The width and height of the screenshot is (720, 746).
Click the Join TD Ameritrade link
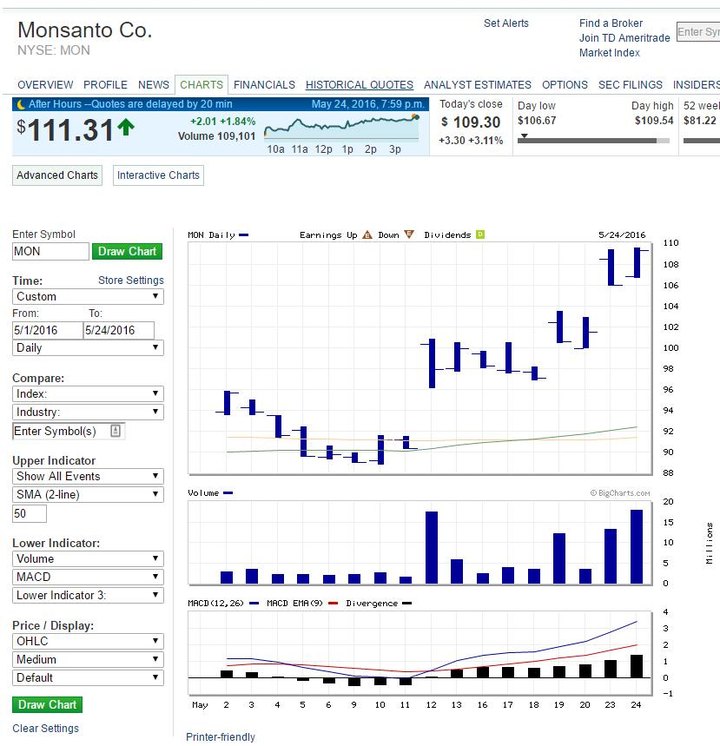pyautogui.click(x=624, y=38)
